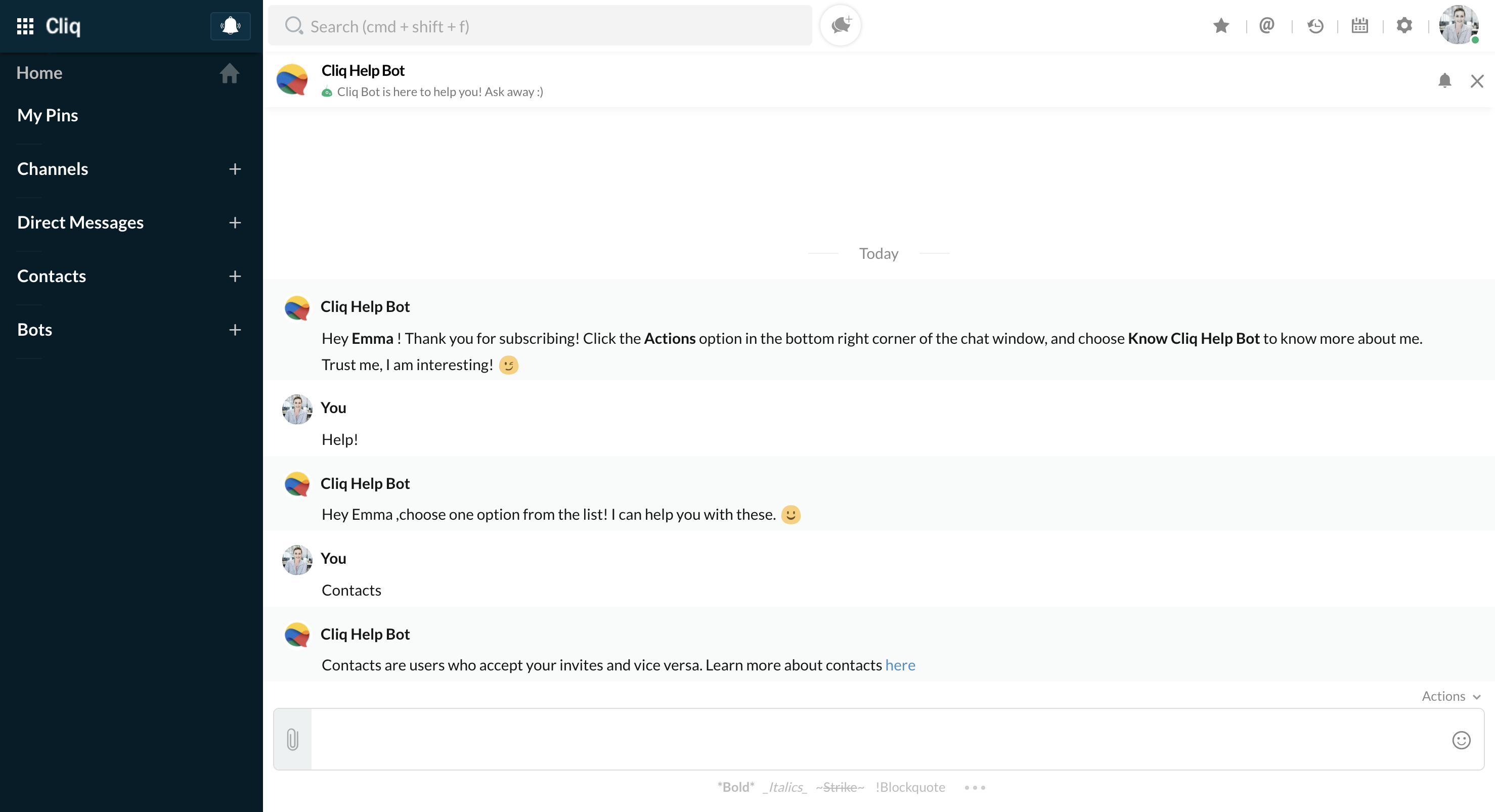This screenshot has width=1495, height=812.
Task: Open the notification bell in the sidebar
Action: coord(230,26)
